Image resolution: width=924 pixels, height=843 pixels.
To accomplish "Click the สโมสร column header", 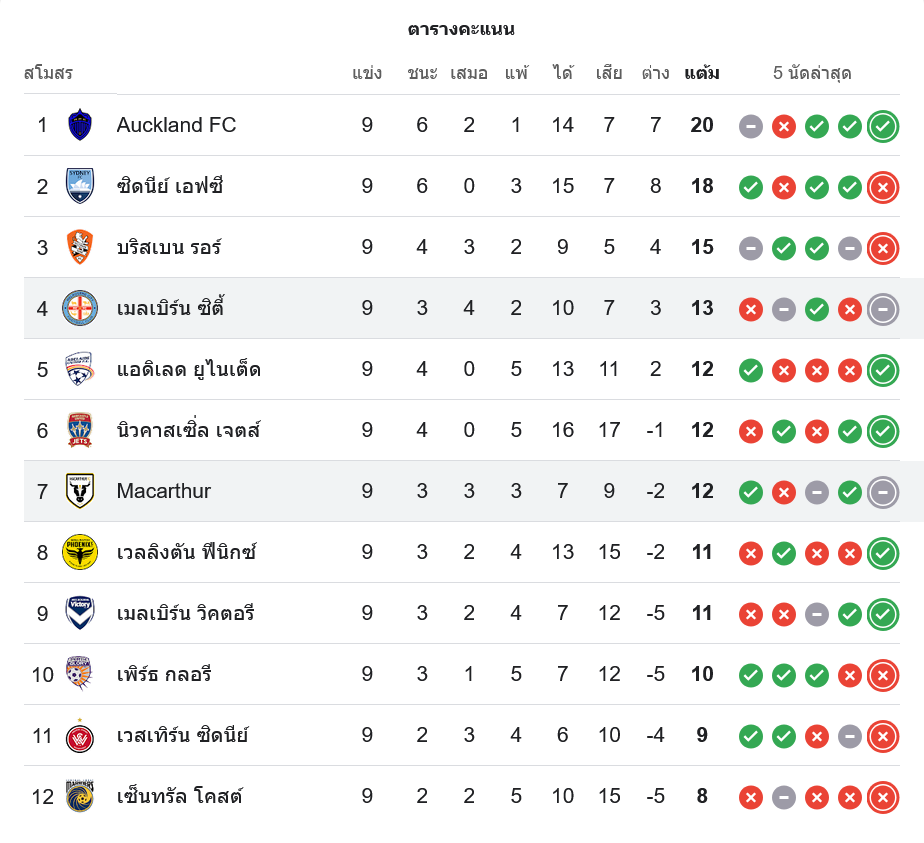I will (48, 73).
